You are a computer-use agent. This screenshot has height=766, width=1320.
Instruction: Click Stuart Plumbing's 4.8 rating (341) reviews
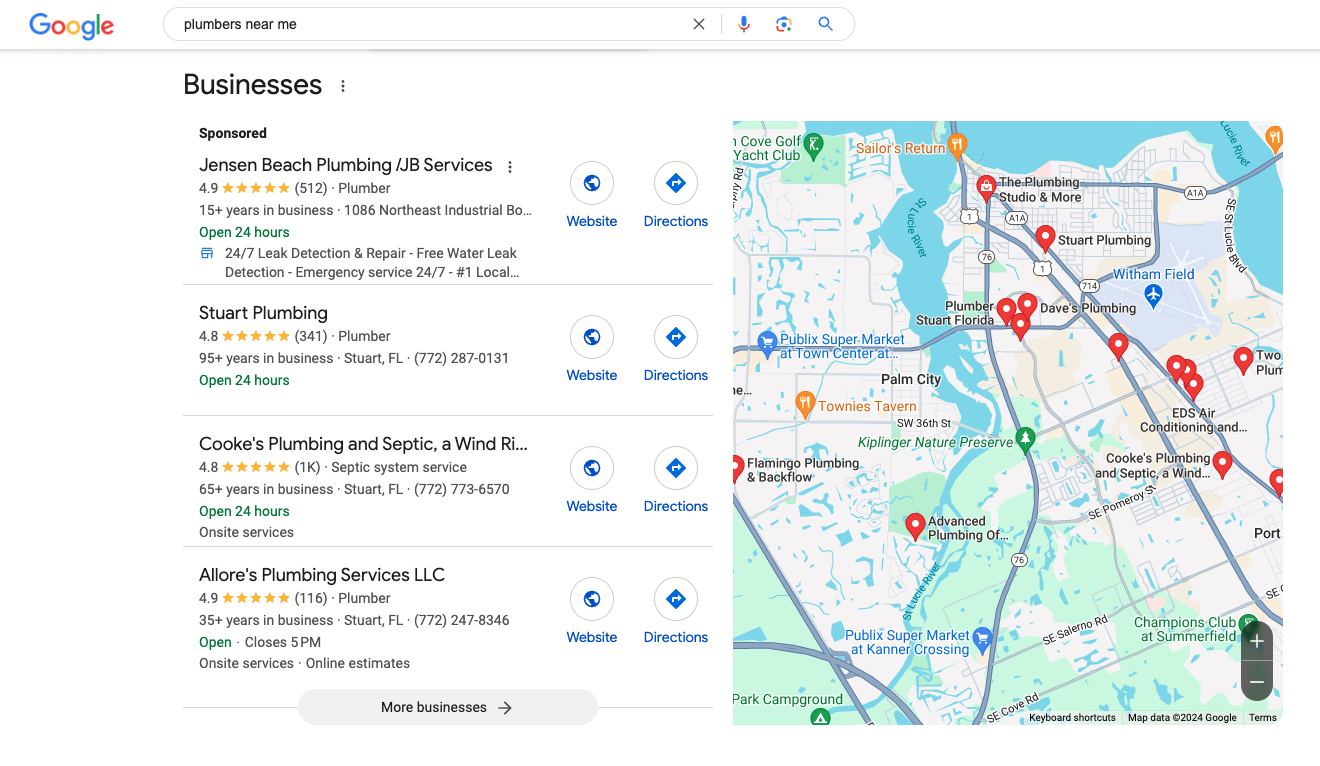[264, 336]
